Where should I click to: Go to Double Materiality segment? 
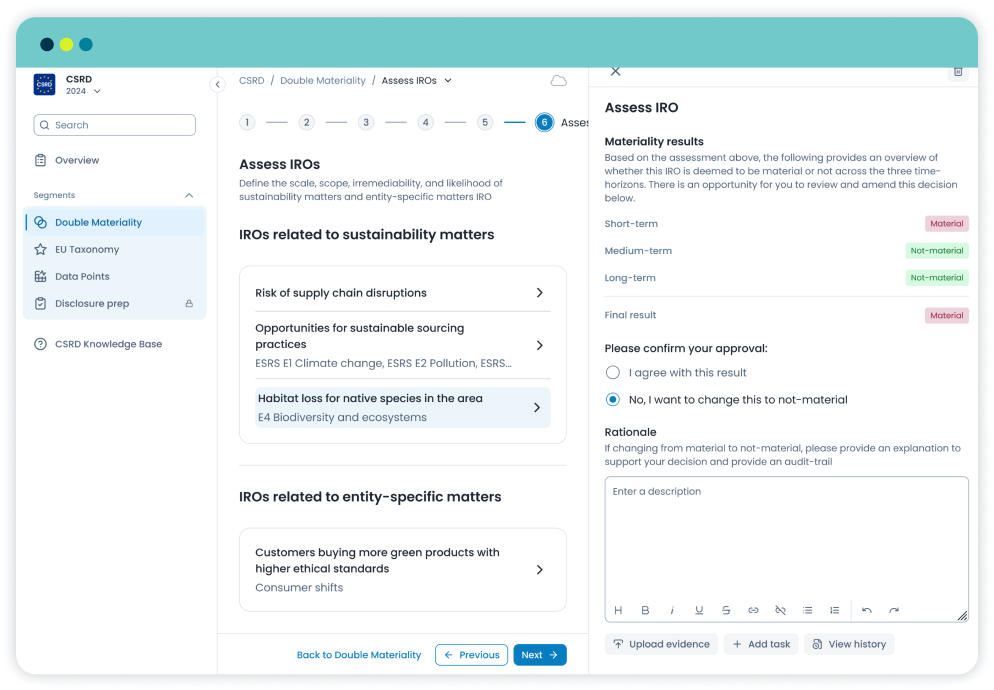(x=114, y=223)
